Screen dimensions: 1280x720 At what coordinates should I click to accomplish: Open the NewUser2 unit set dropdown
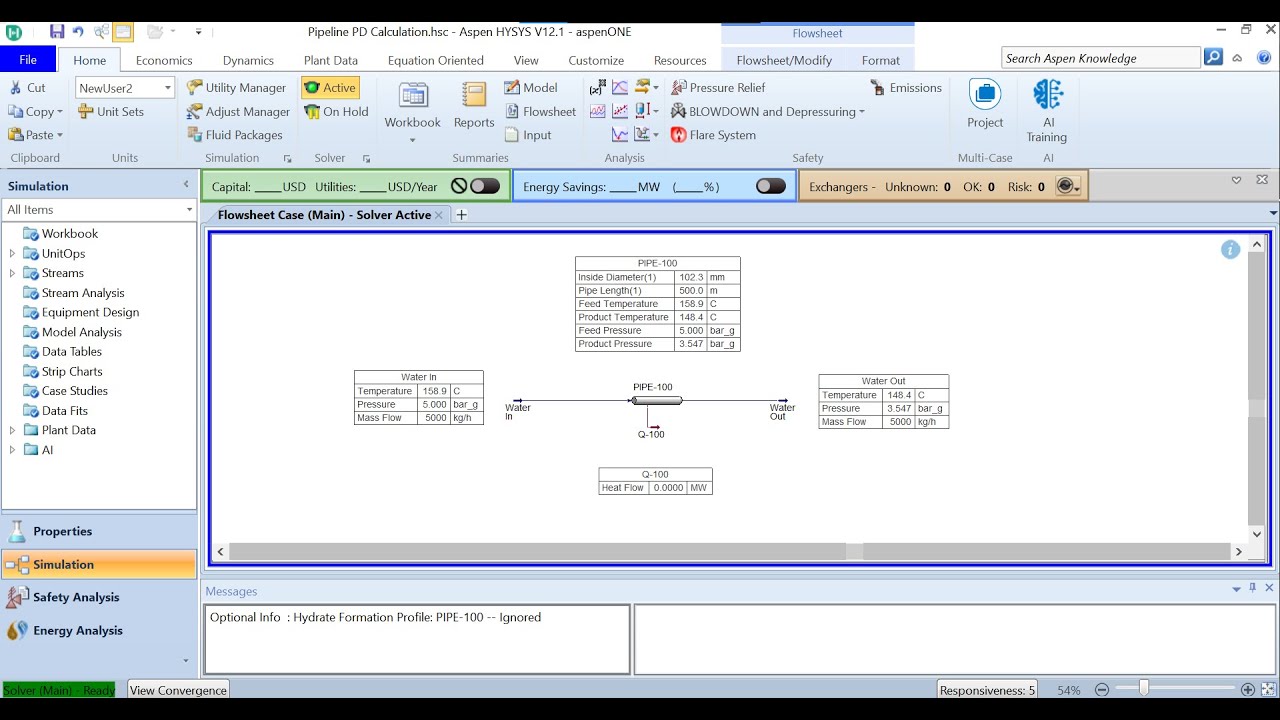click(x=167, y=88)
